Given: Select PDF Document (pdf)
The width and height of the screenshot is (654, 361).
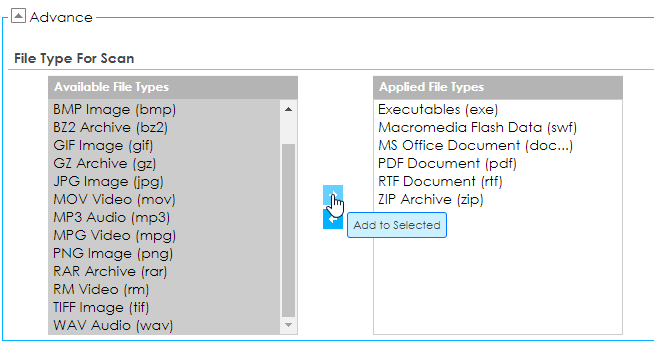Looking at the screenshot, I should (498, 163).
